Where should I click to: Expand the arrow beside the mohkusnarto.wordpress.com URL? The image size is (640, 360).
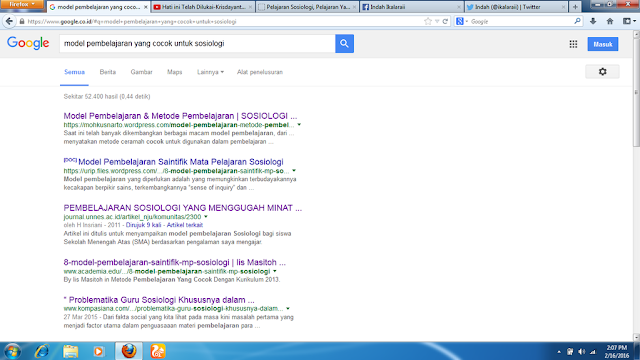(299, 125)
